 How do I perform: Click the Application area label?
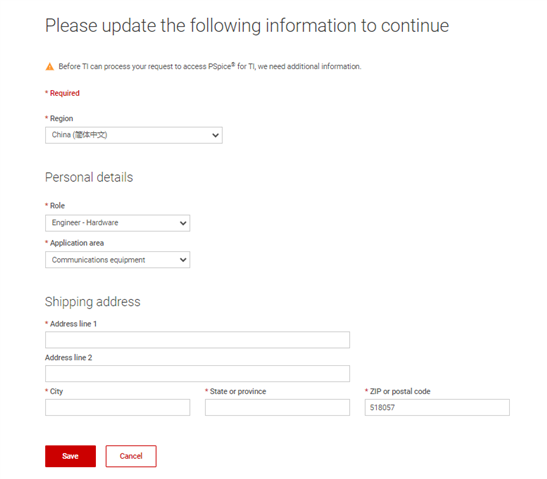77,243
